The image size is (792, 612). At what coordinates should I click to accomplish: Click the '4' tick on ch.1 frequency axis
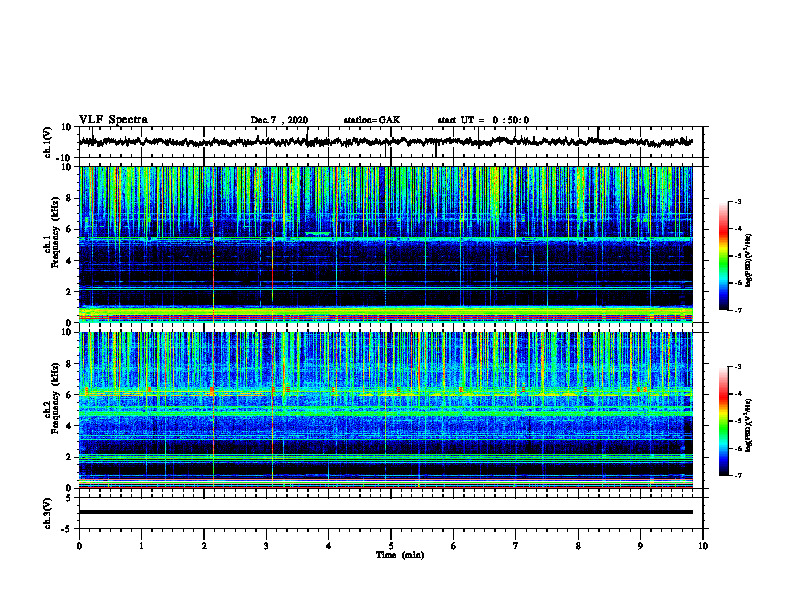pyautogui.click(x=69, y=261)
